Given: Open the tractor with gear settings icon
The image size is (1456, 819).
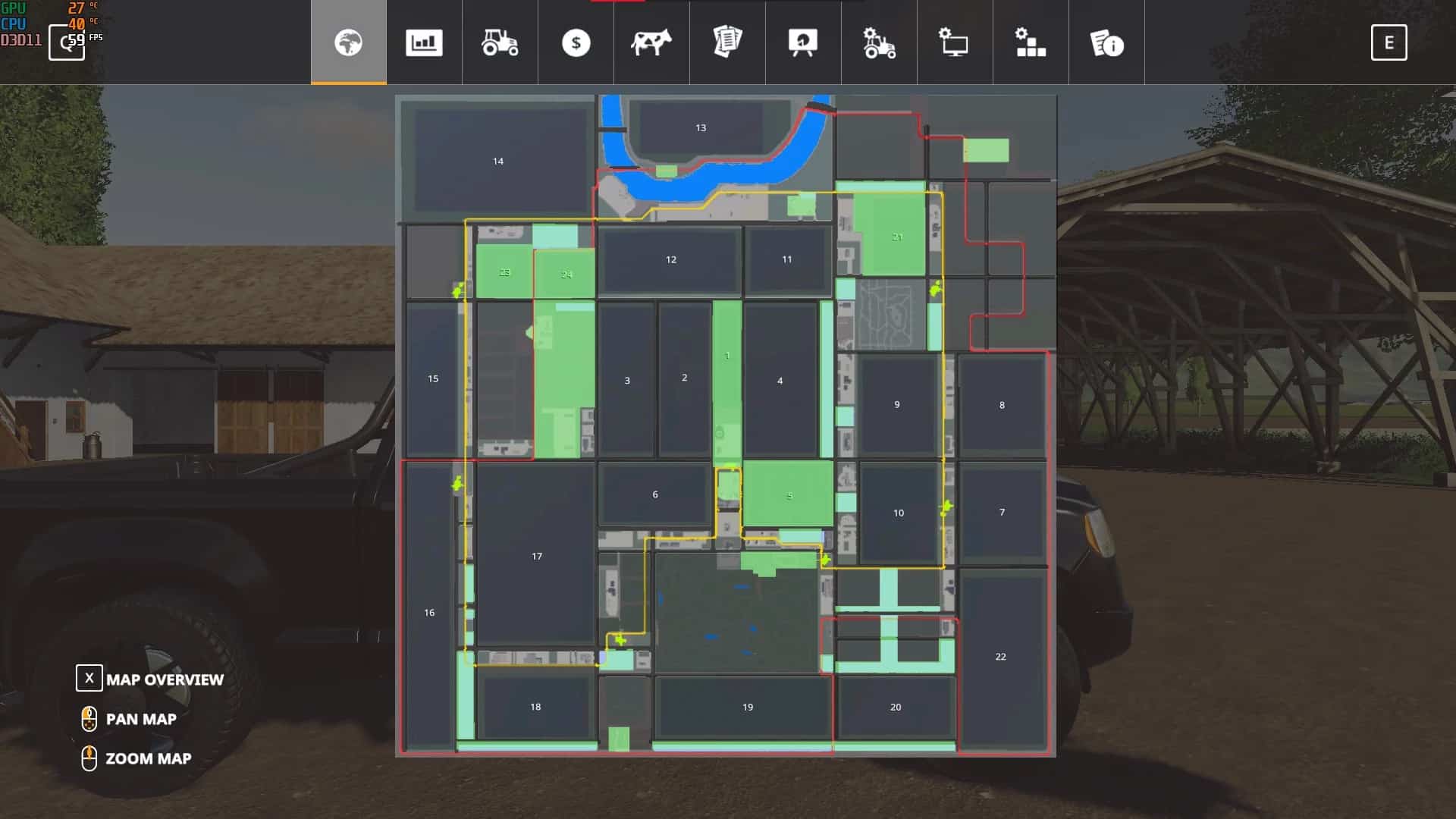Looking at the screenshot, I should point(879,42).
